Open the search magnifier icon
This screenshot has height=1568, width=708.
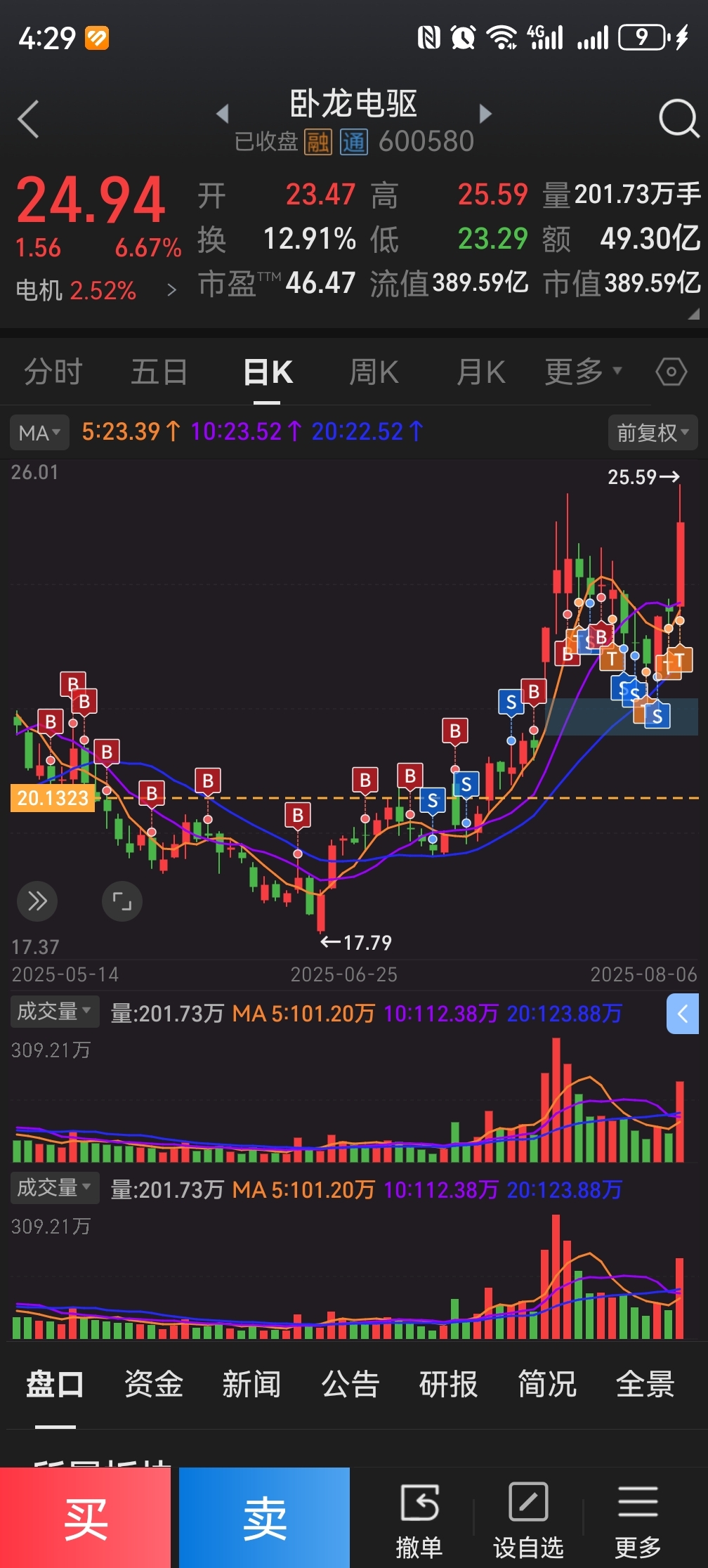(x=678, y=119)
